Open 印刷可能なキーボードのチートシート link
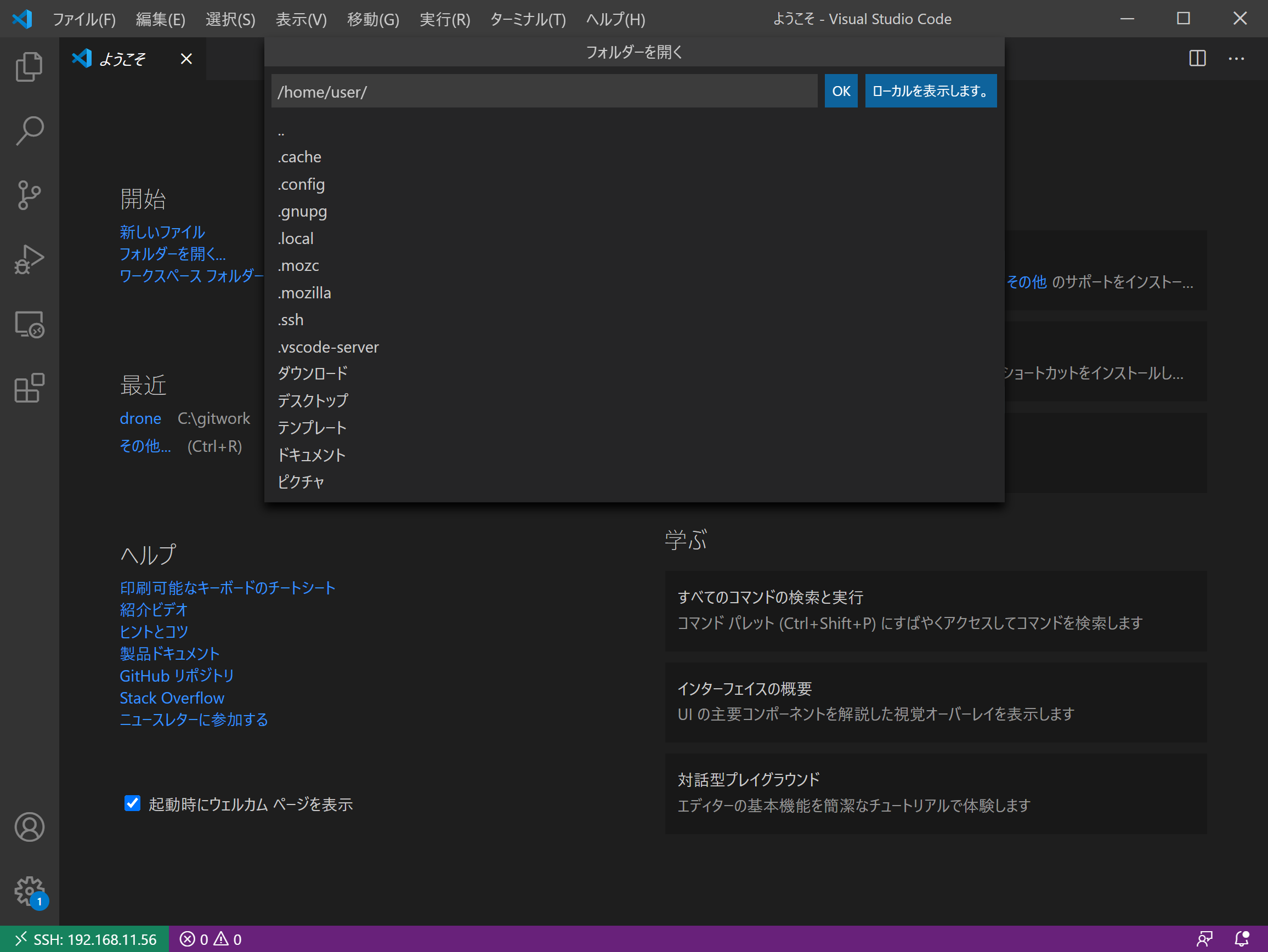This screenshot has width=1268, height=952. click(x=228, y=588)
